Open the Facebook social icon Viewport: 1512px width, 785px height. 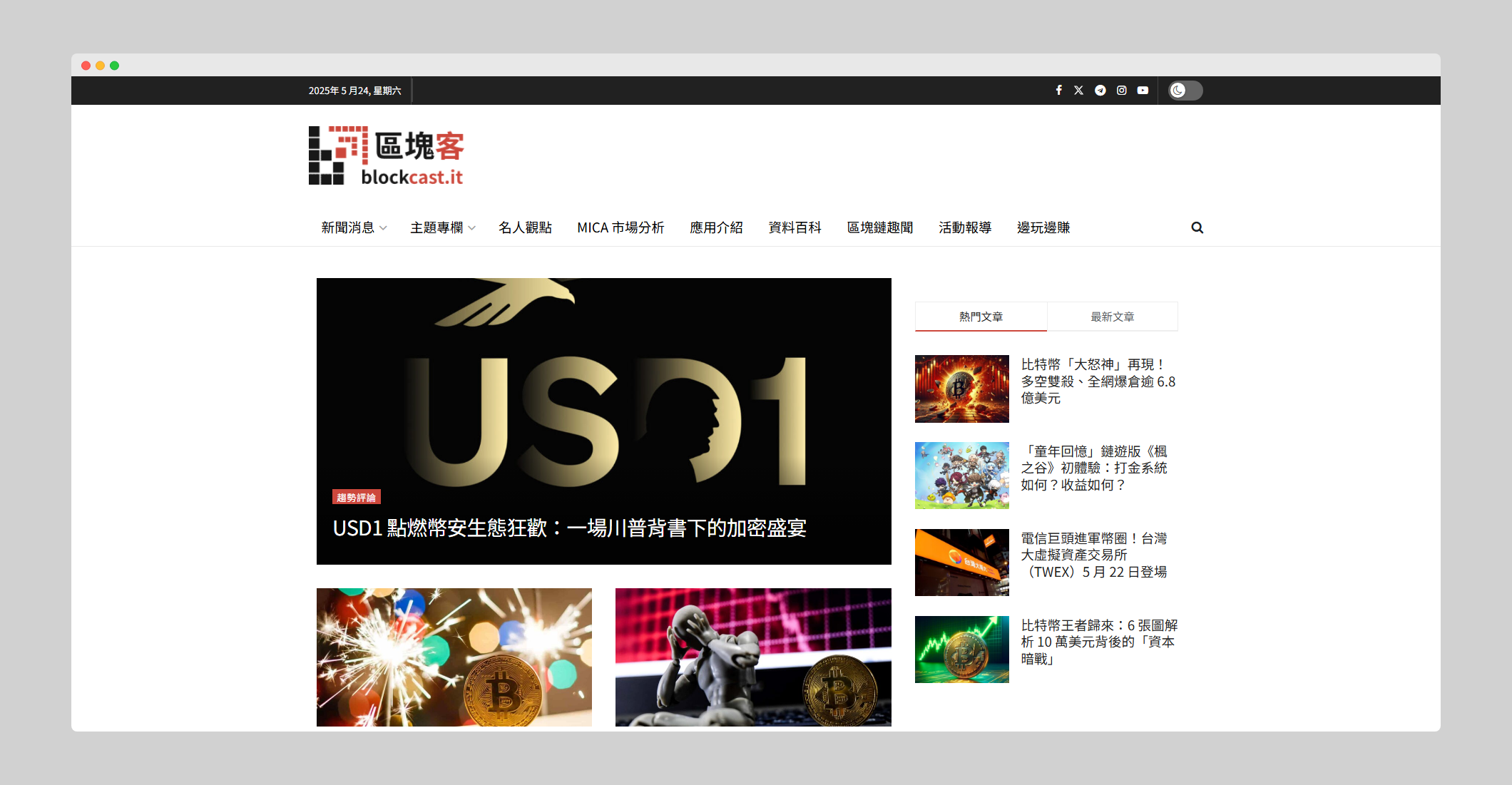pyautogui.click(x=1058, y=91)
